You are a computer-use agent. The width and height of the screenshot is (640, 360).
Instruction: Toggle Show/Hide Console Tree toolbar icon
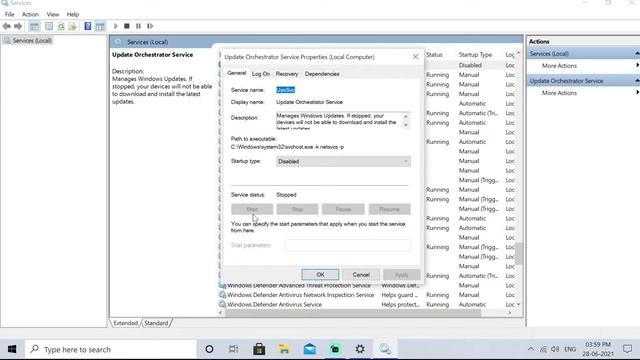coord(34,26)
